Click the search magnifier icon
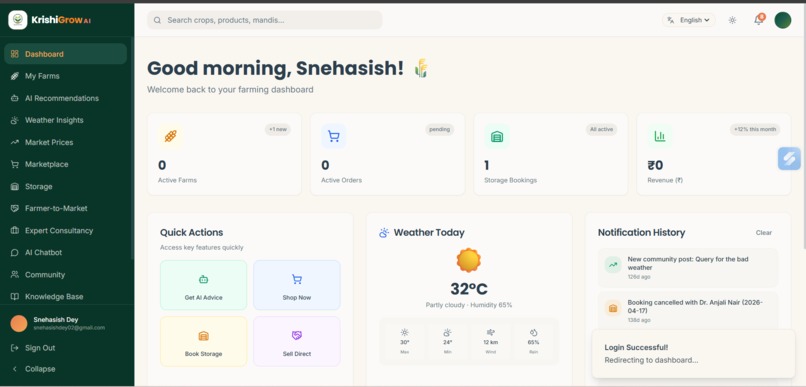The image size is (806, 387). tap(157, 20)
